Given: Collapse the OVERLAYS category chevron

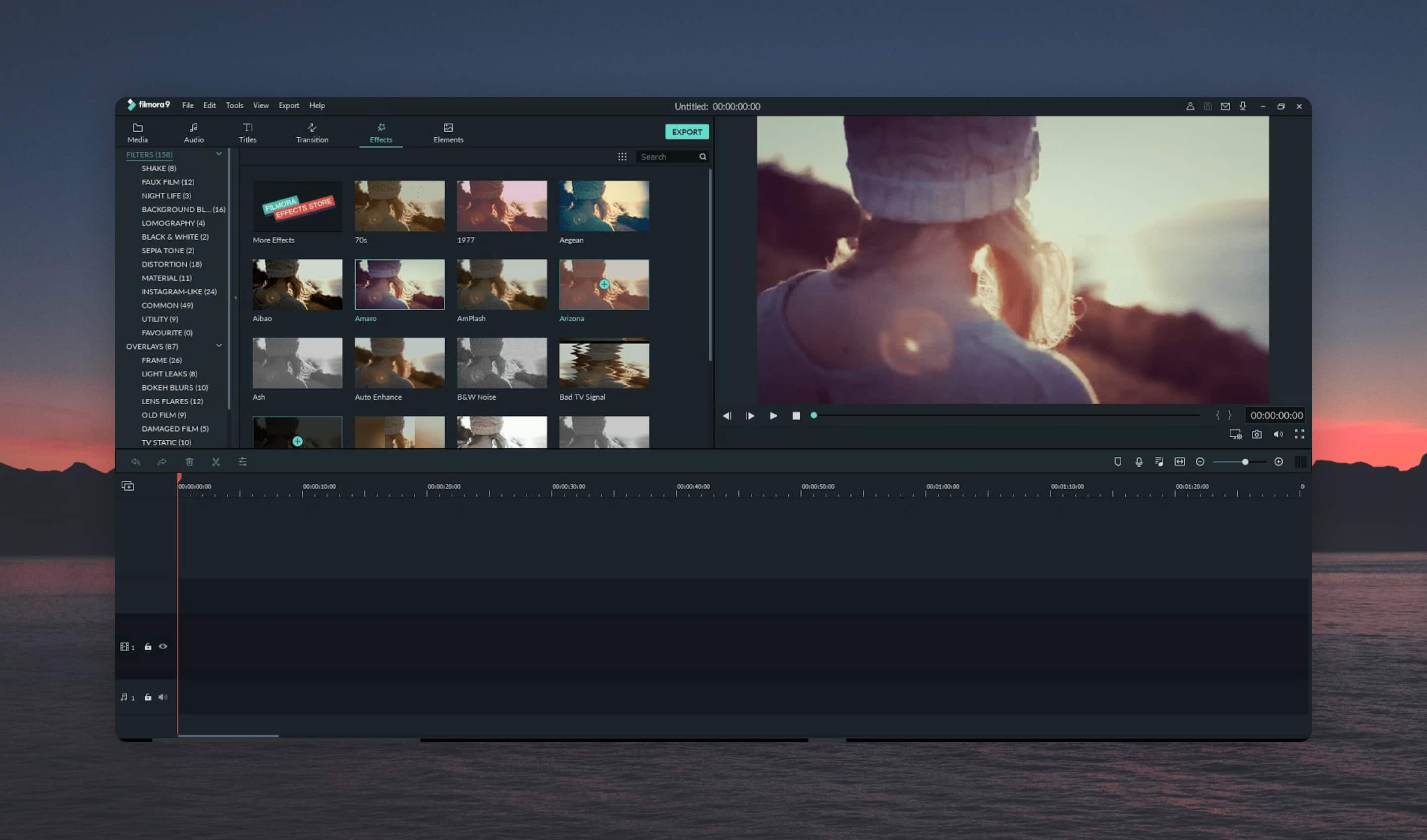Looking at the screenshot, I should [219, 346].
